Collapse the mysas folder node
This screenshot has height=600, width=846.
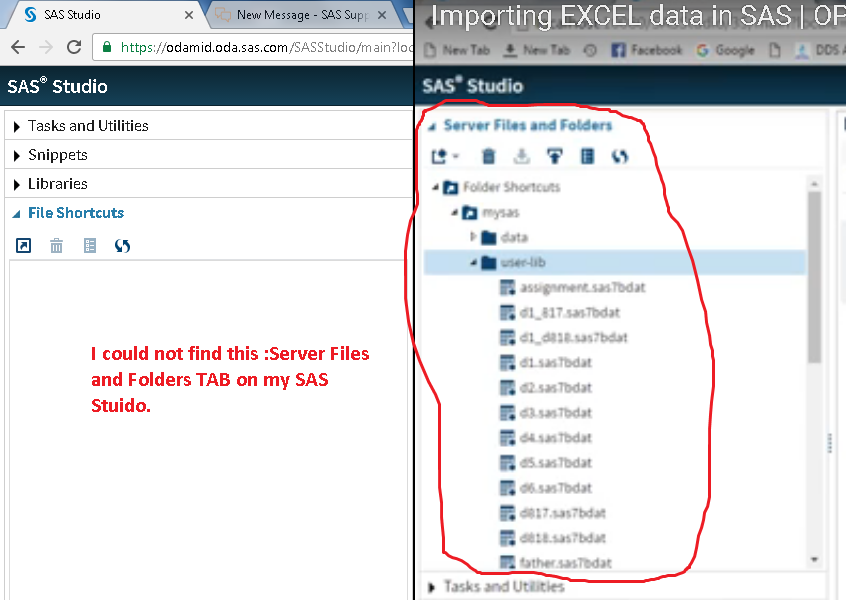coord(455,213)
